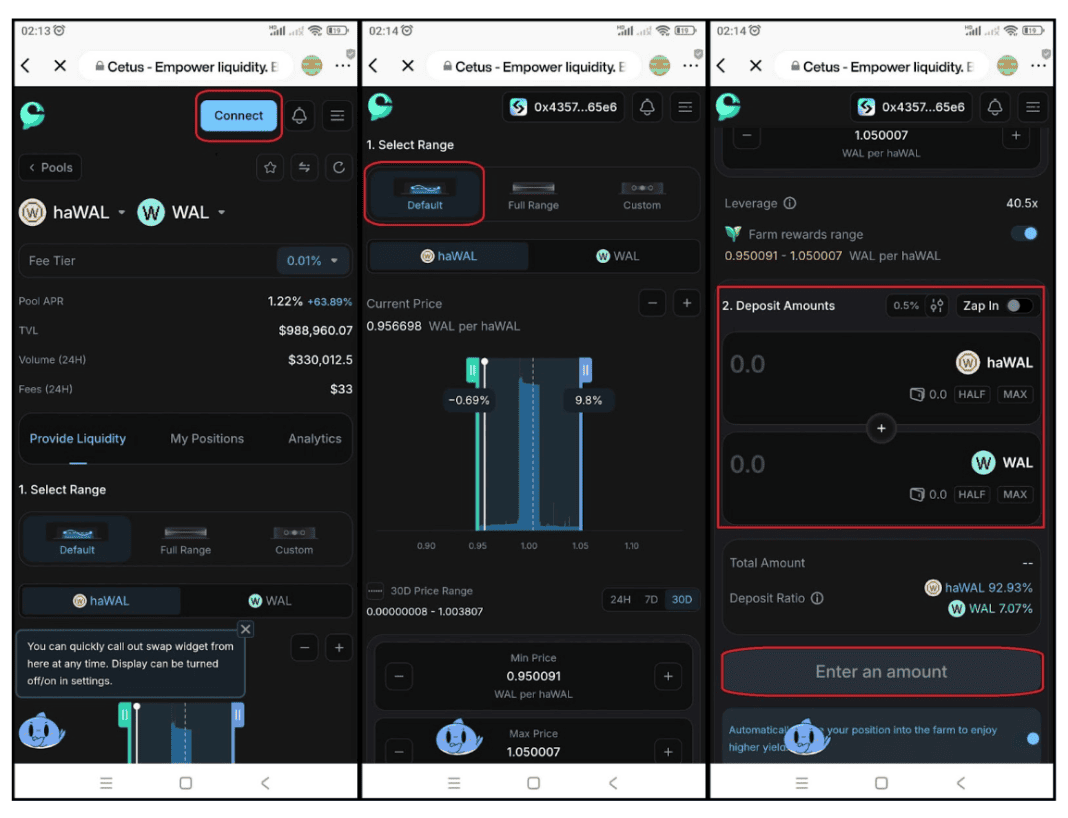Select Default range in left screen
The image size is (1068, 818).
[77, 539]
